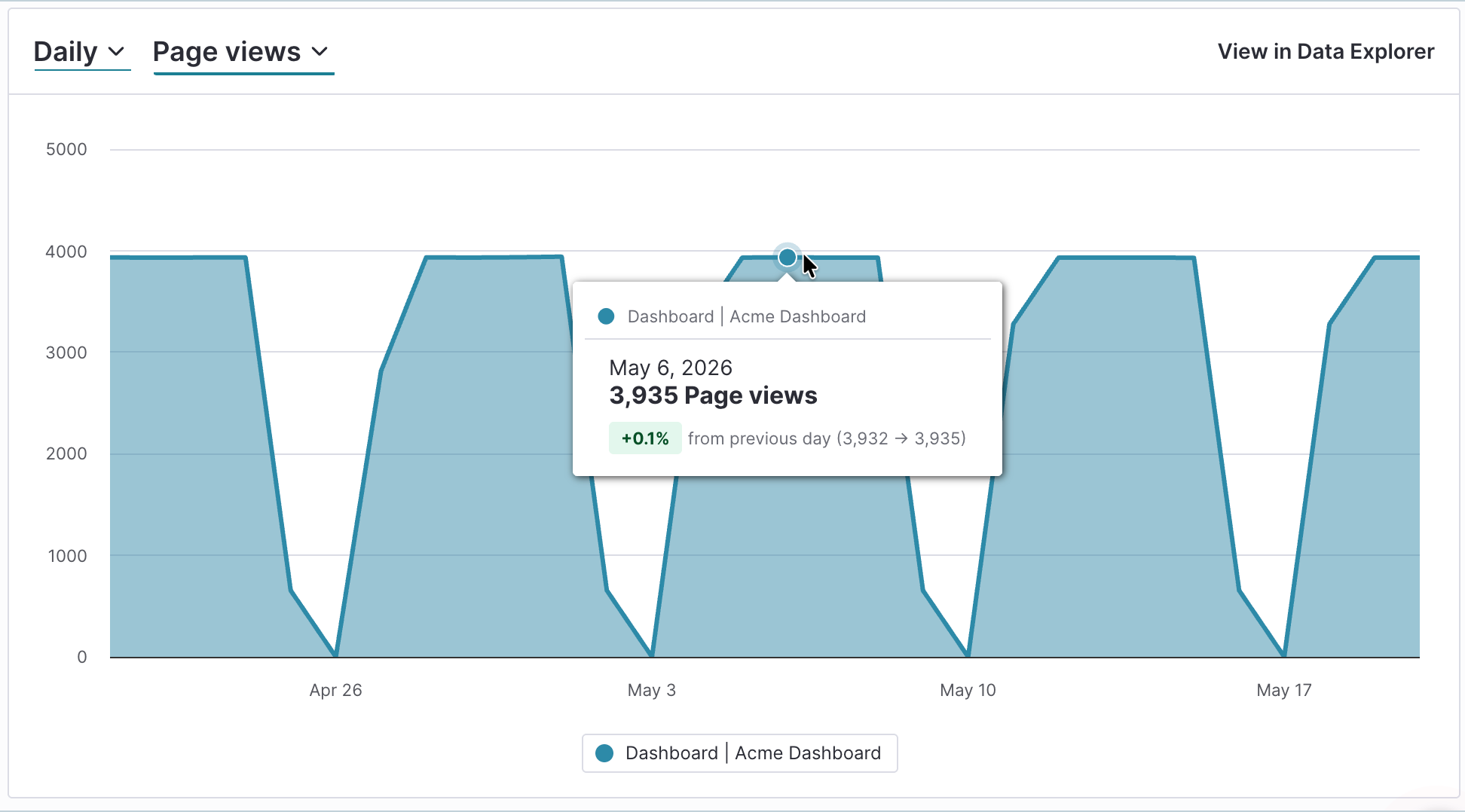Click the highlighted May 6 data point
This screenshot has height=812, width=1465.
[787, 258]
